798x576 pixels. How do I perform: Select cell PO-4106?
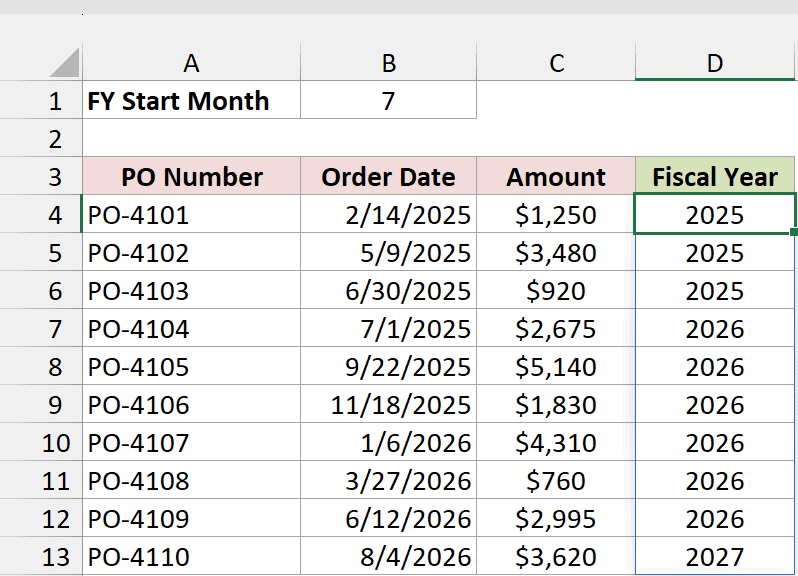pos(191,404)
